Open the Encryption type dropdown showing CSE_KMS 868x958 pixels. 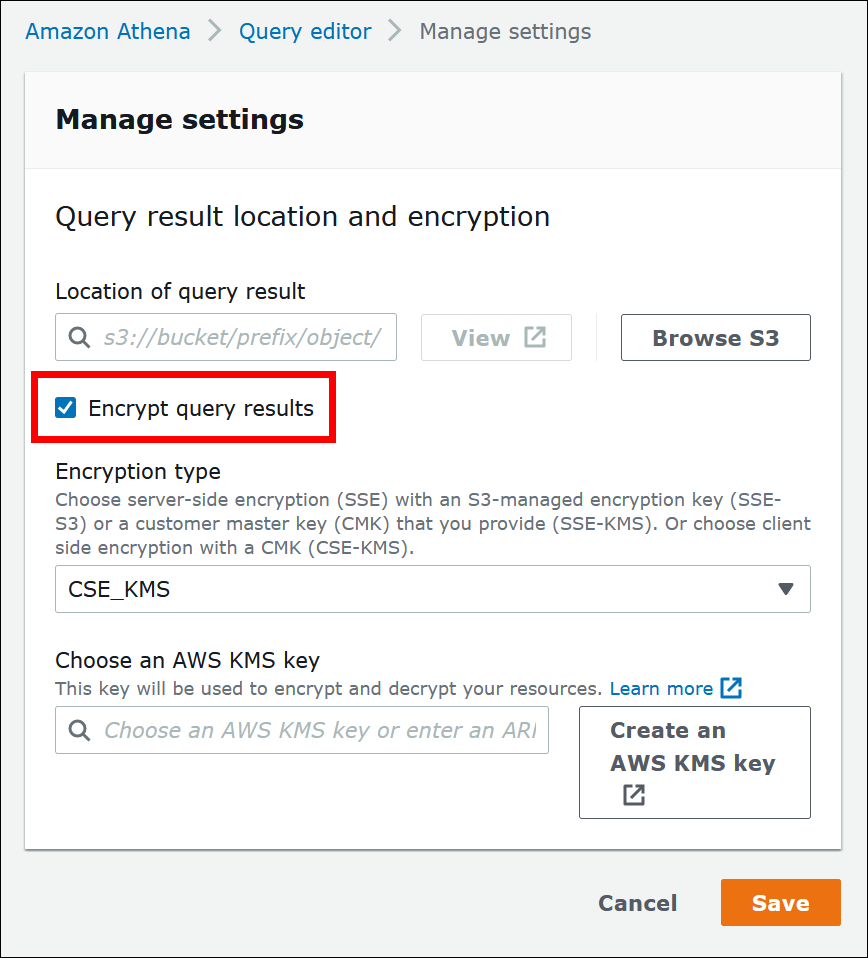point(432,589)
